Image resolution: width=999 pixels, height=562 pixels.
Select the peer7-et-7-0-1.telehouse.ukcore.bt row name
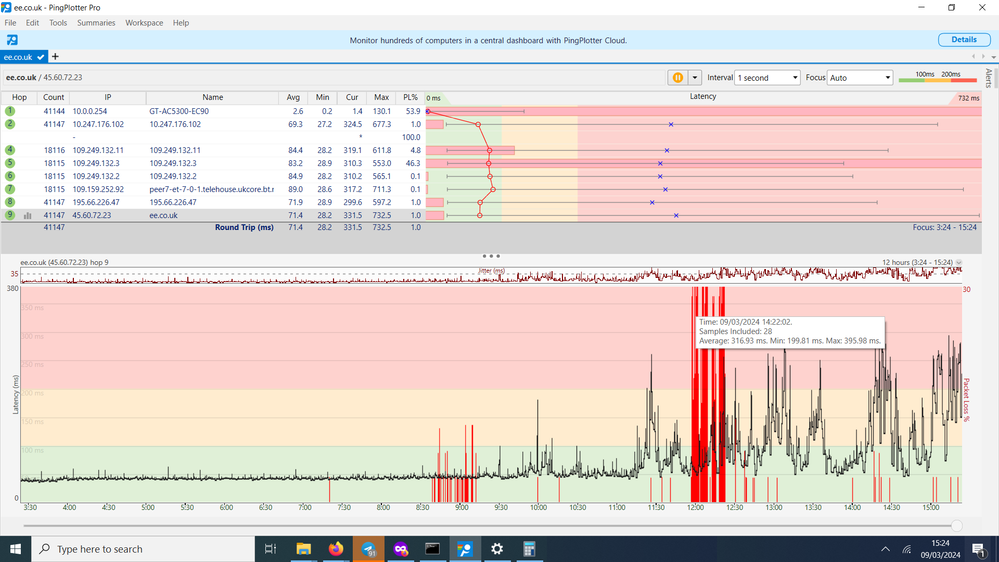click(212, 189)
